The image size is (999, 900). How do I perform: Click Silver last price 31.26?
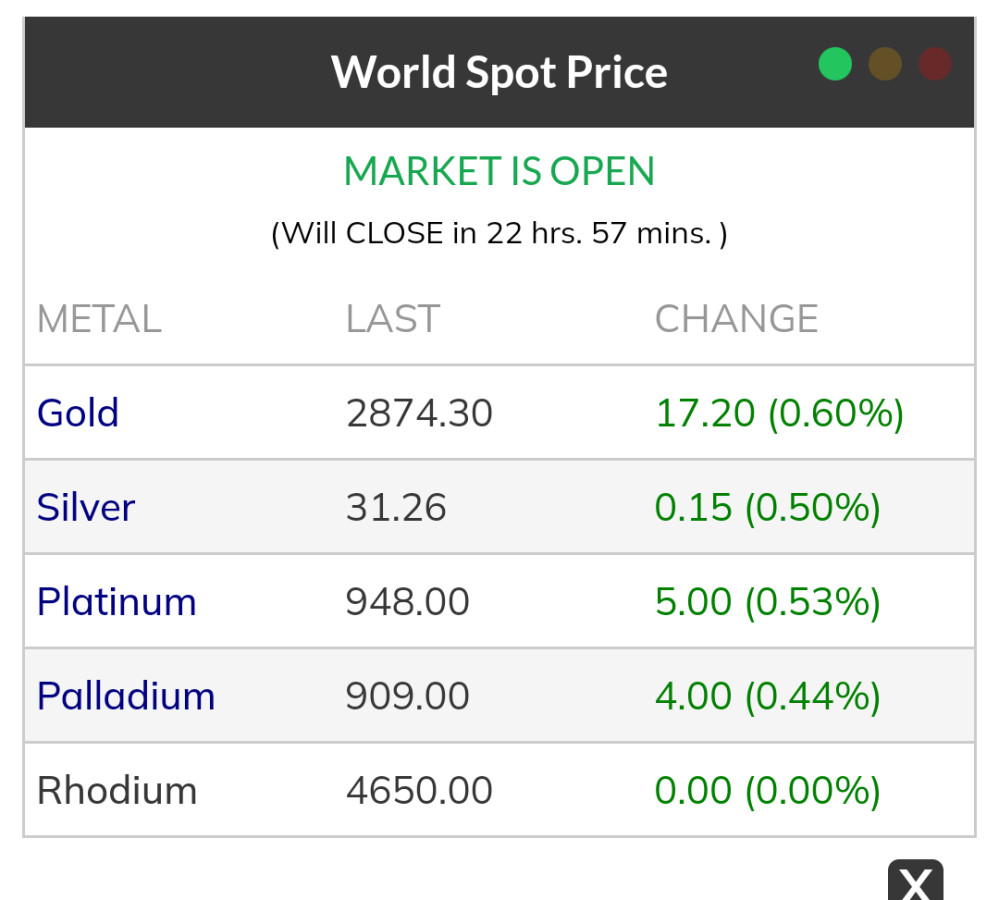(x=396, y=507)
